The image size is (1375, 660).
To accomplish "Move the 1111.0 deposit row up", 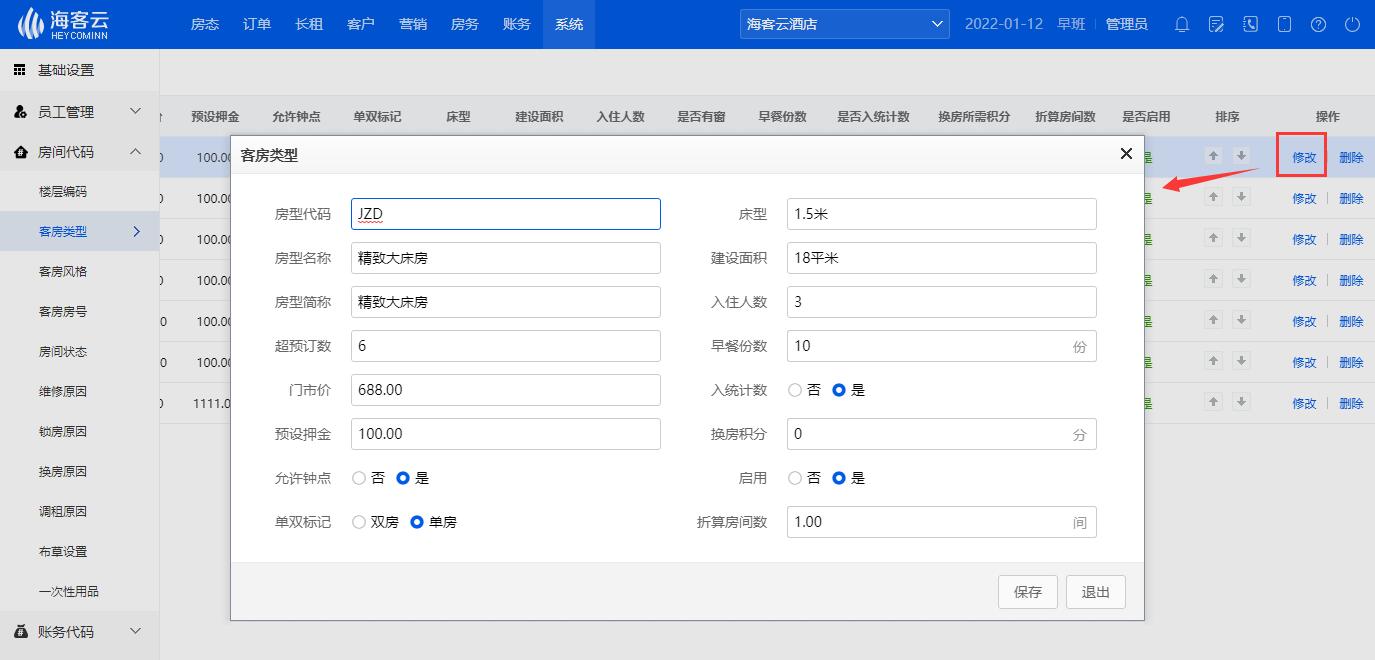I will point(1213,402).
